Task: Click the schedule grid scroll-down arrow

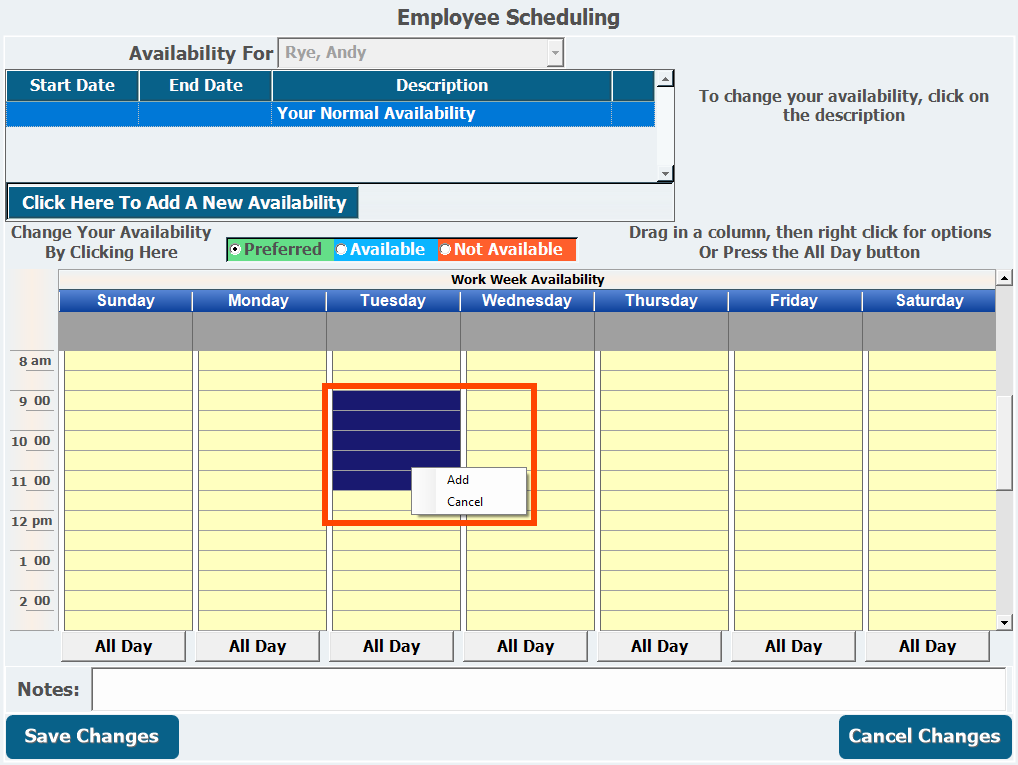Action: [x=1005, y=622]
